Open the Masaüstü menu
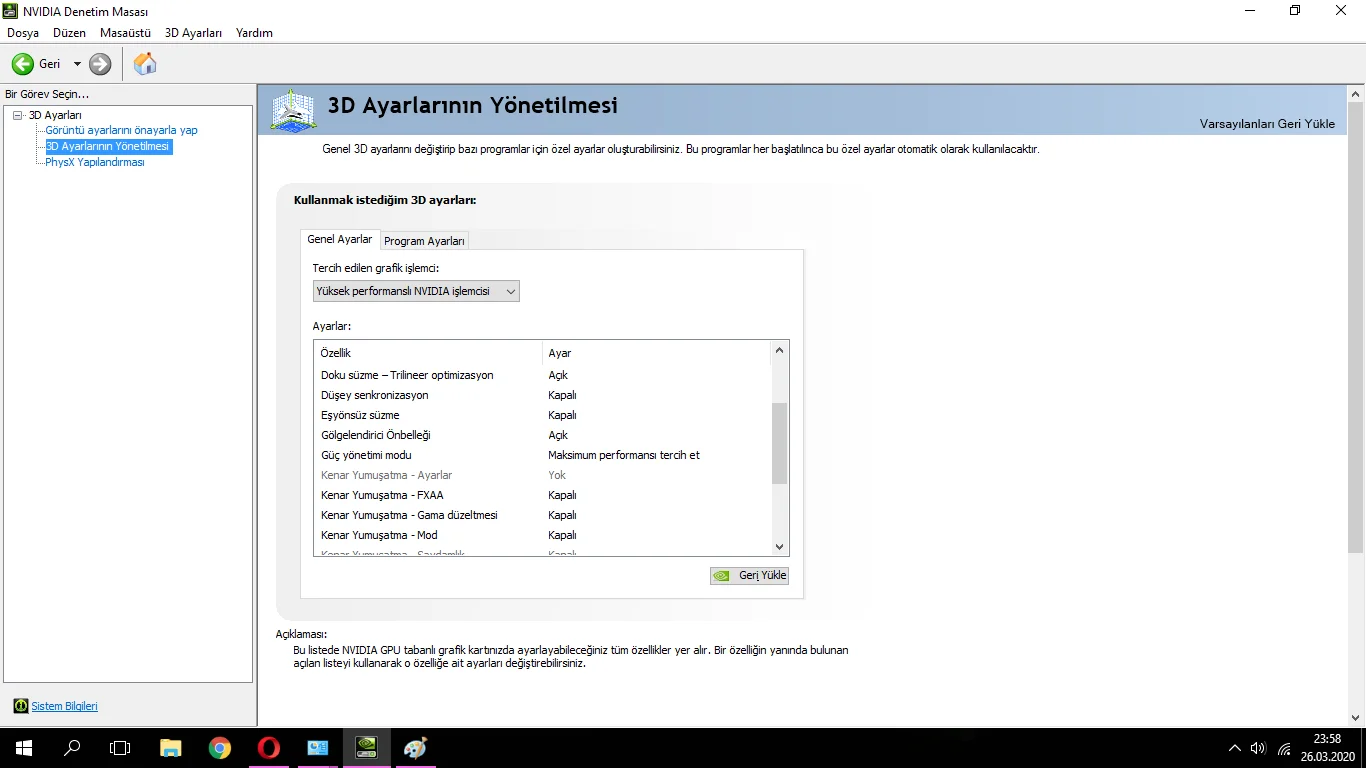The height and width of the screenshot is (768, 1366). click(125, 33)
